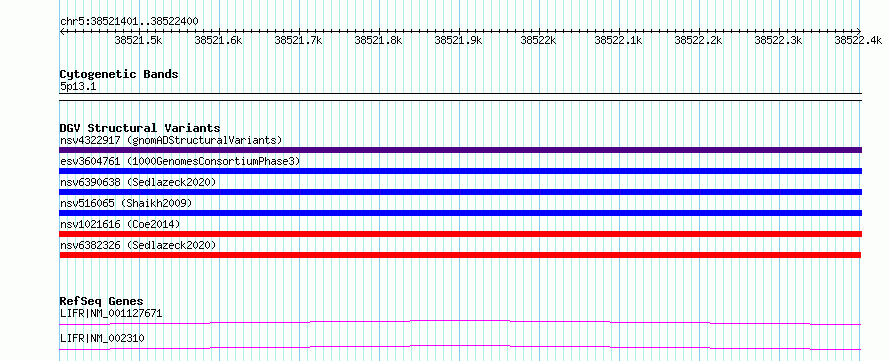This screenshot has height=361, width=890.
Task: Click the 38522k ruler tick label
Action: click(538, 40)
